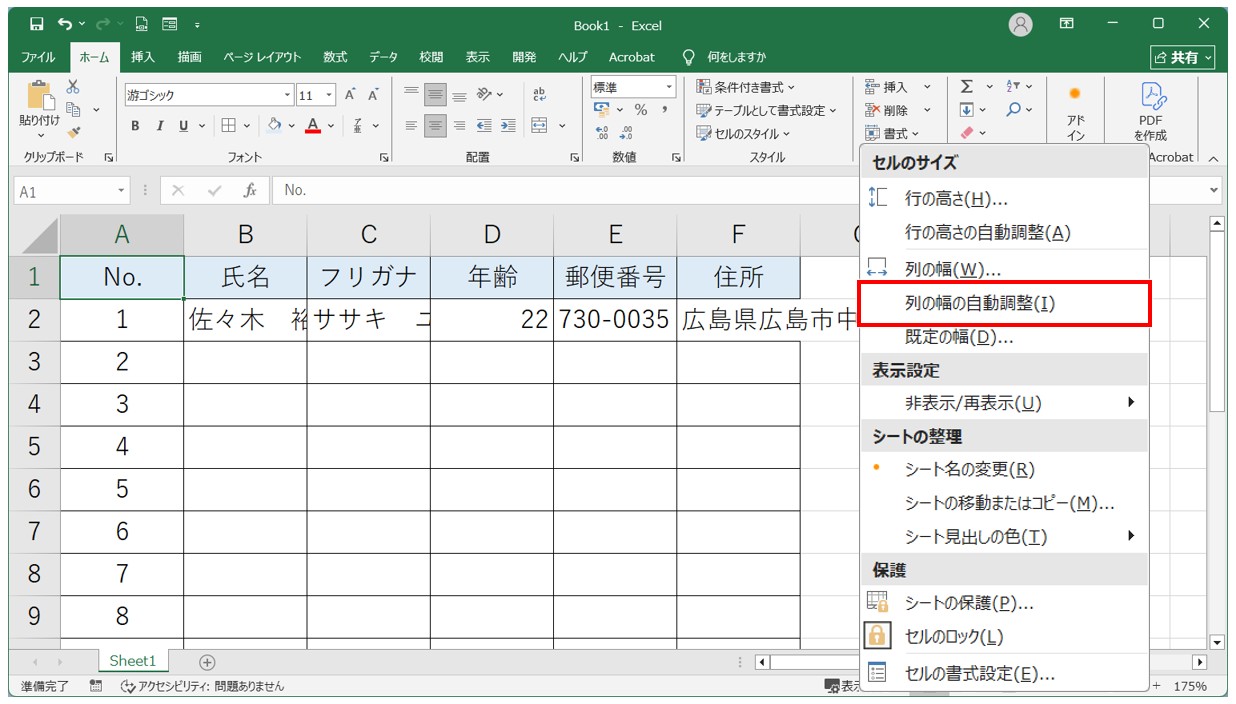
Task: Open Find & Select magnifier icon
Action: (1013, 110)
